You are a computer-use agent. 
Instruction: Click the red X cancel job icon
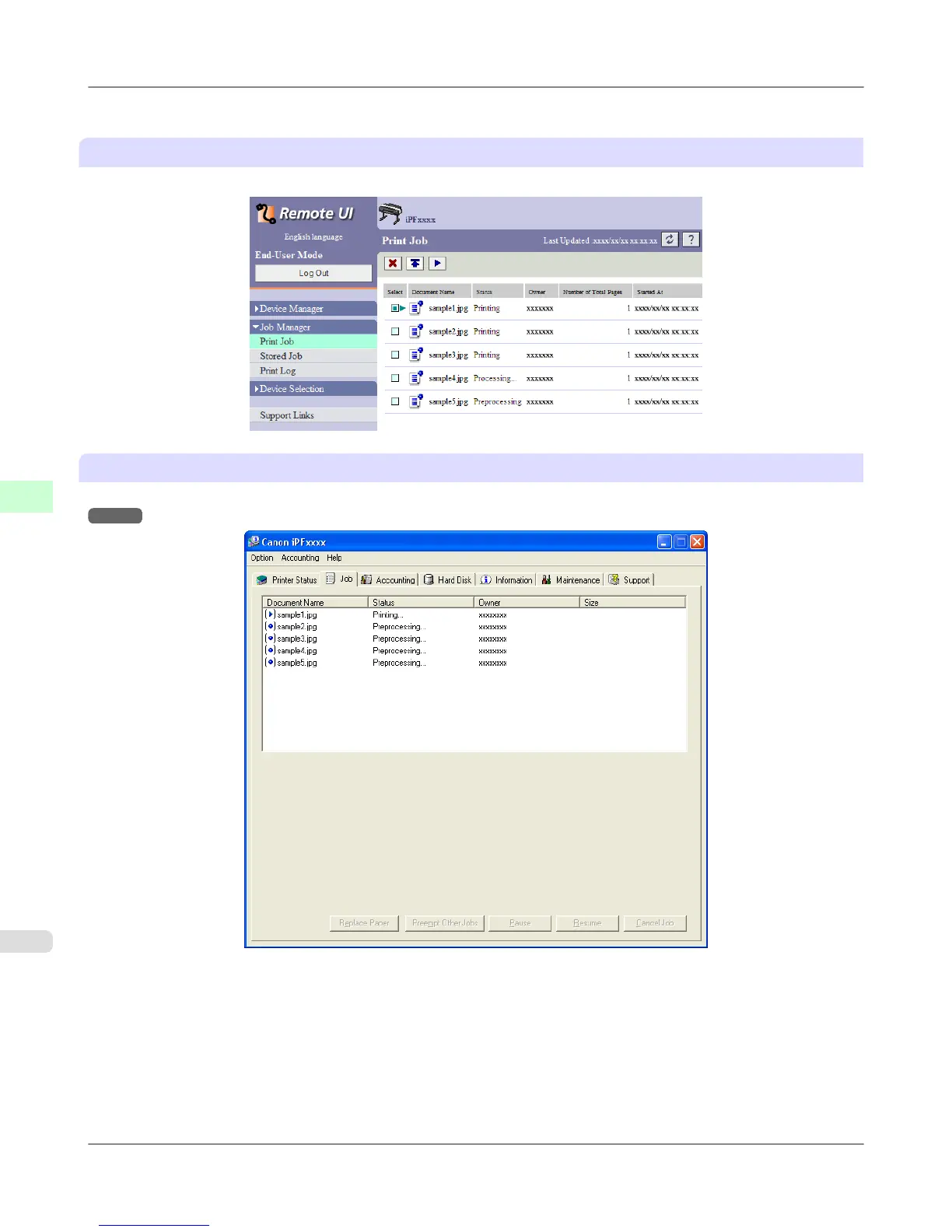click(x=393, y=264)
